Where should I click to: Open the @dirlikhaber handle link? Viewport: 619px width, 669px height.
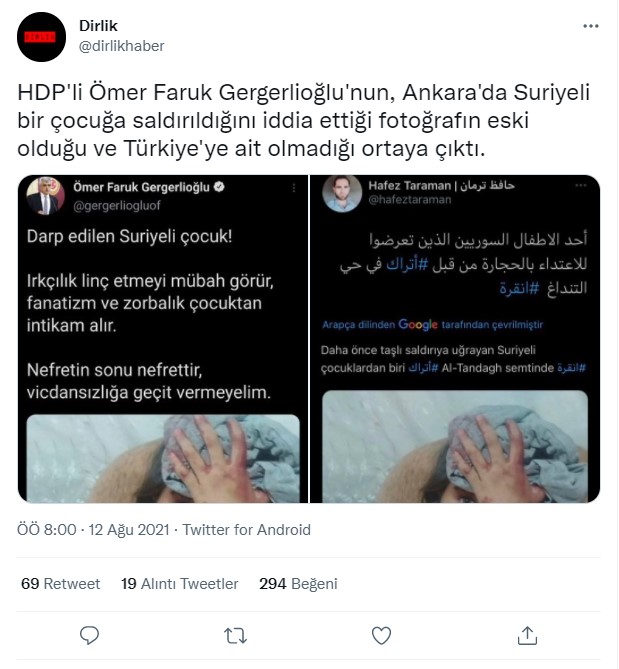coord(122,46)
